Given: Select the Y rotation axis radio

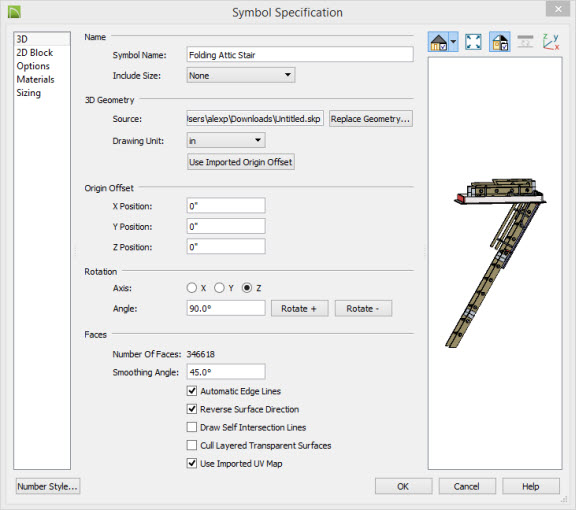Looking at the screenshot, I should [219, 288].
